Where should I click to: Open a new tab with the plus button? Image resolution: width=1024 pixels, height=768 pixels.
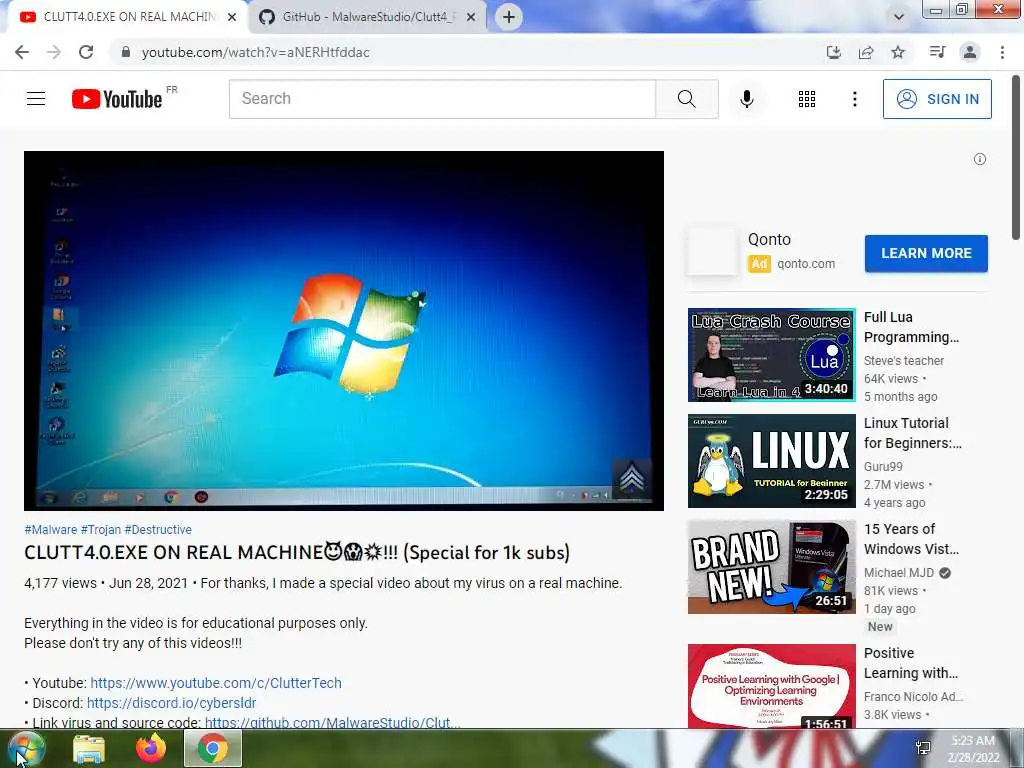tap(509, 17)
